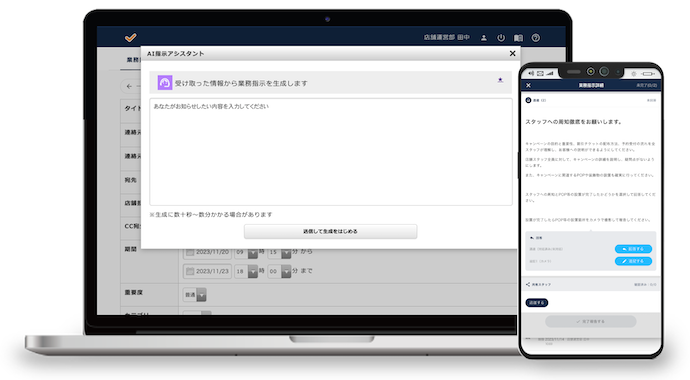Tap the grey completion report button on phone

click(x=591, y=322)
